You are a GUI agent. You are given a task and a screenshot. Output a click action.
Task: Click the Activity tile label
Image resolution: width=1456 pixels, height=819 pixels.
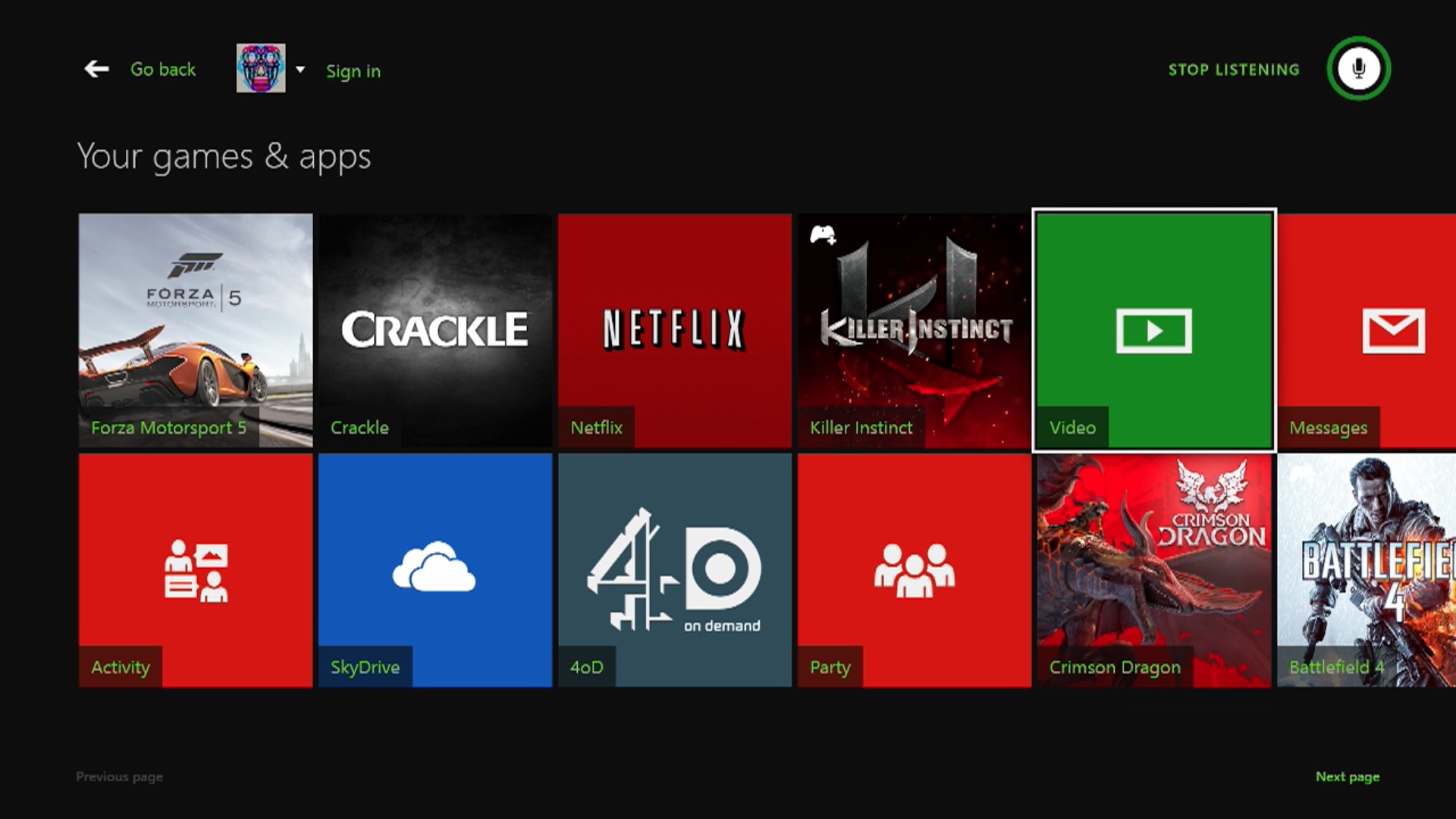click(x=121, y=667)
